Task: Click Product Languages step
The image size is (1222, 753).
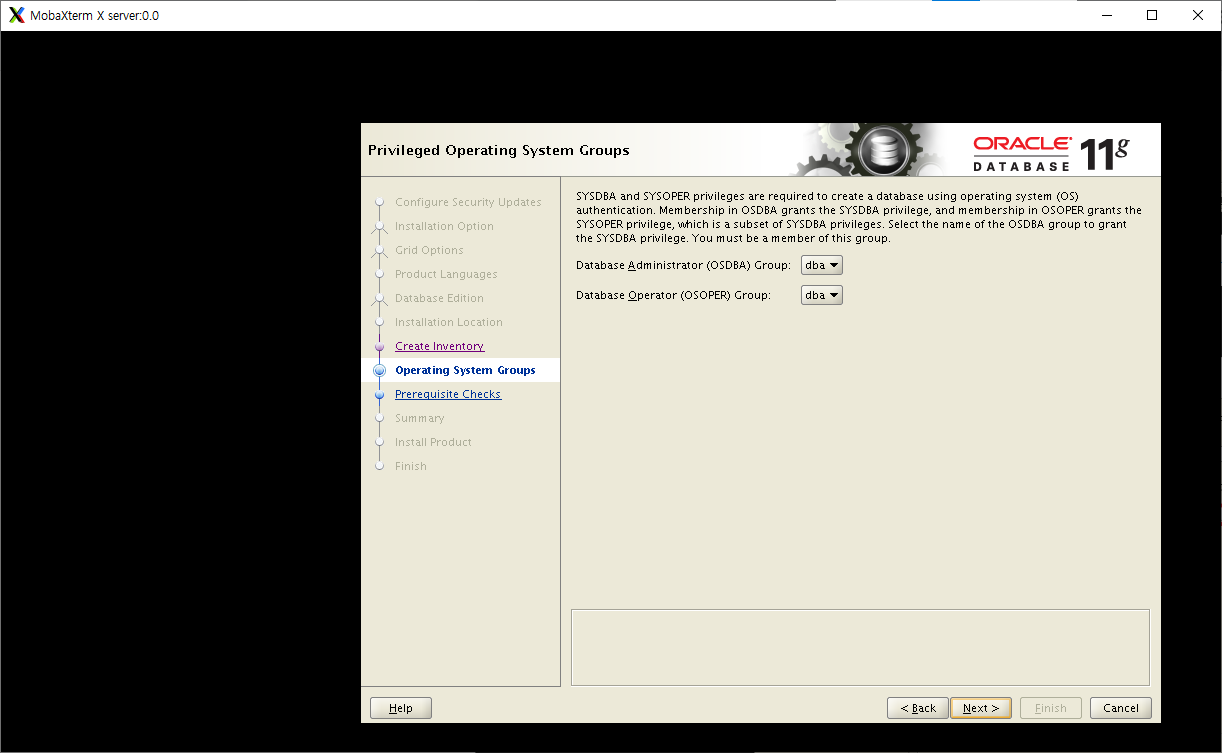Action: point(446,274)
